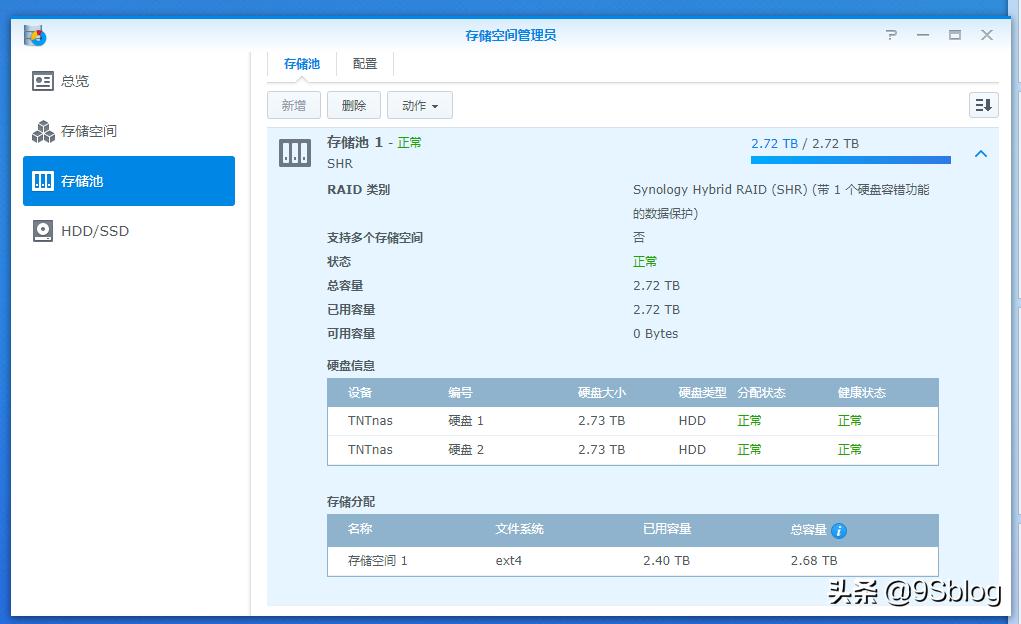Open the 动作 actions dropdown
This screenshot has width=1021, height=624.
coord(419,105)
